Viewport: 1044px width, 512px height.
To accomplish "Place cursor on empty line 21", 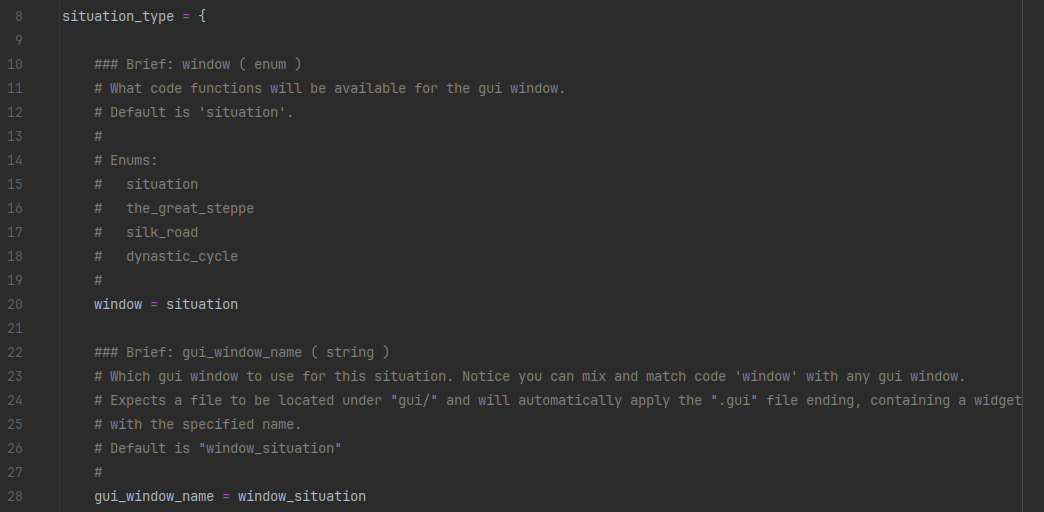I will 300,329.
